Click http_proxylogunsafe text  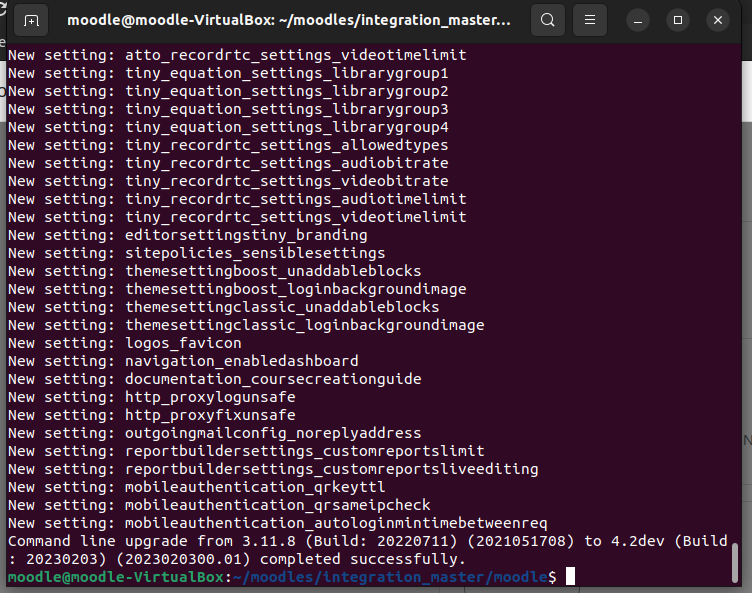210,397
